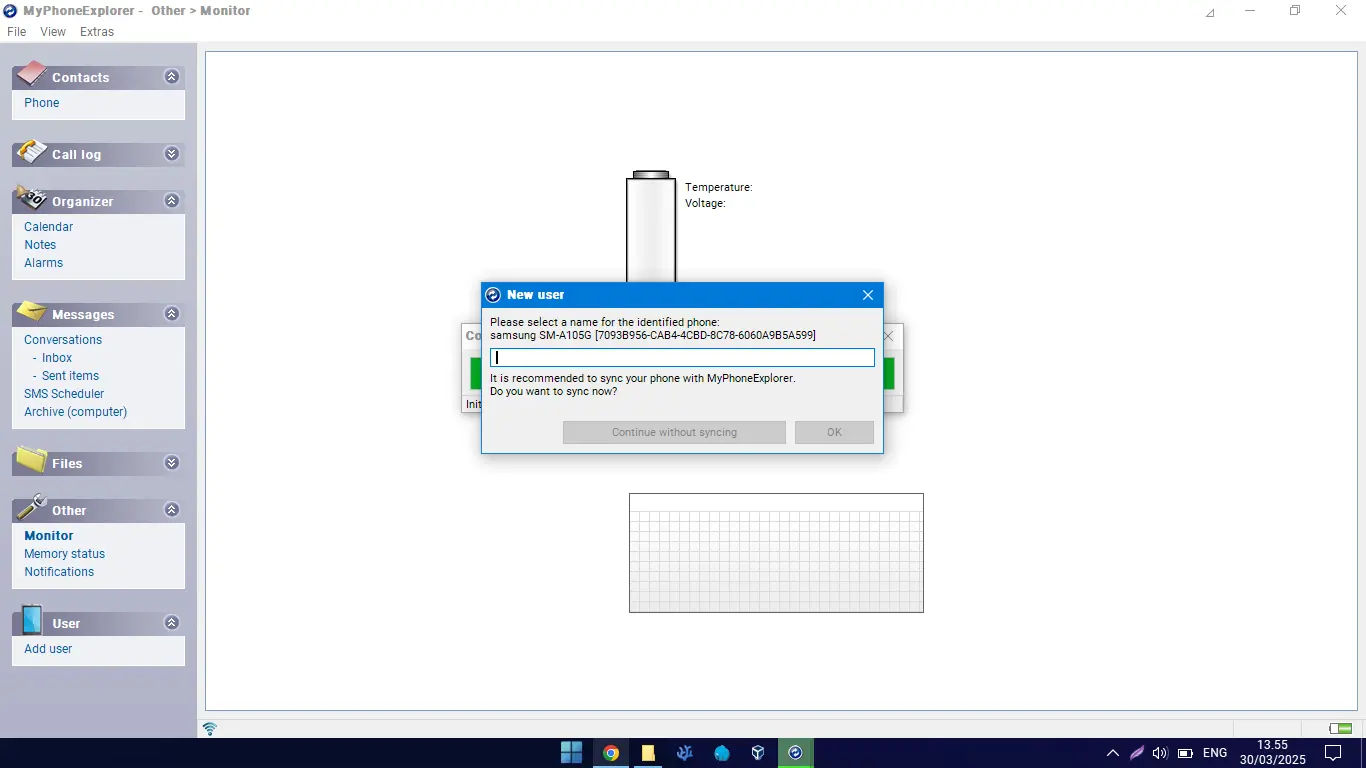
Task: Click the purple feather tray icon
Action: tap(1137, 753)
